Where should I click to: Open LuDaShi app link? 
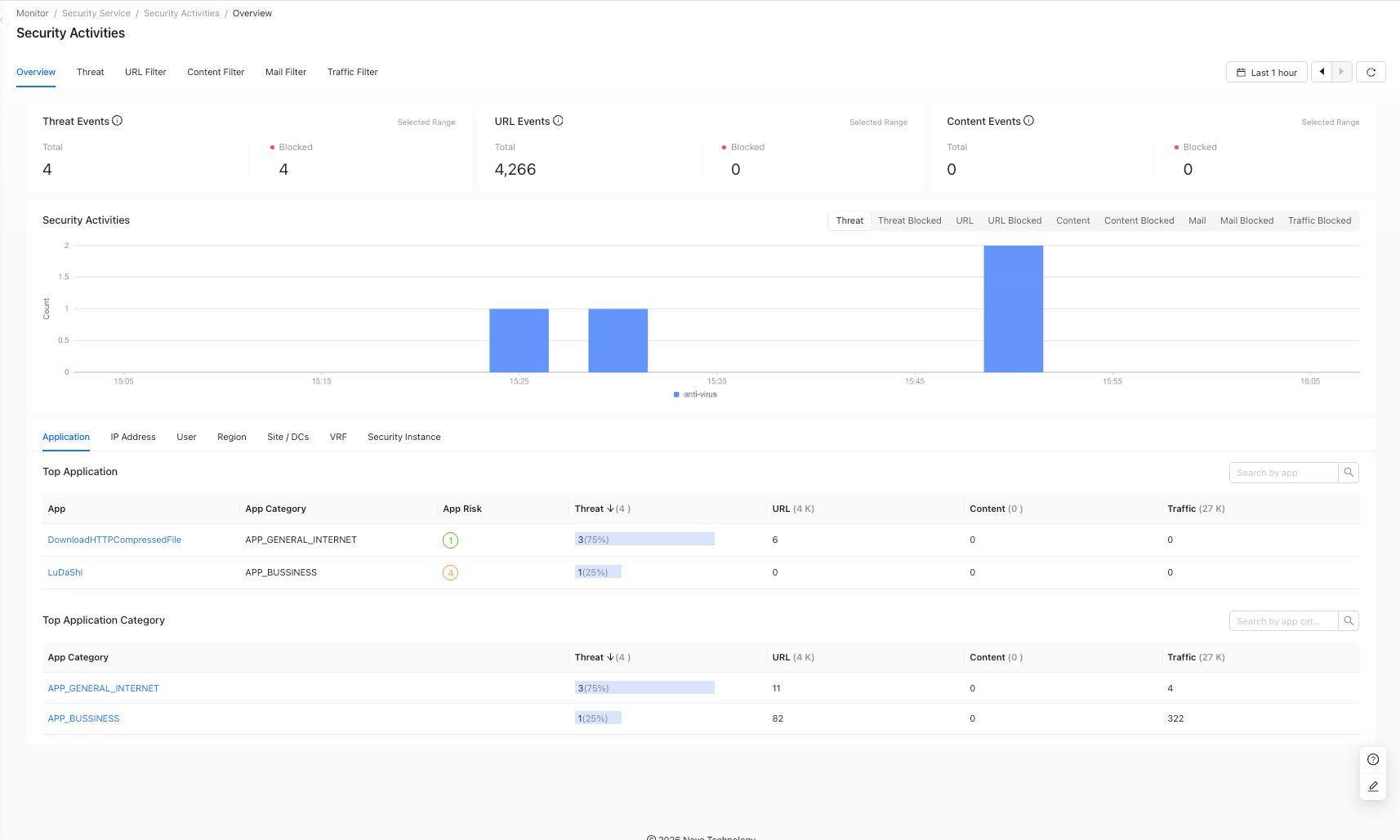pyautogui.click(x=65, y=572)
